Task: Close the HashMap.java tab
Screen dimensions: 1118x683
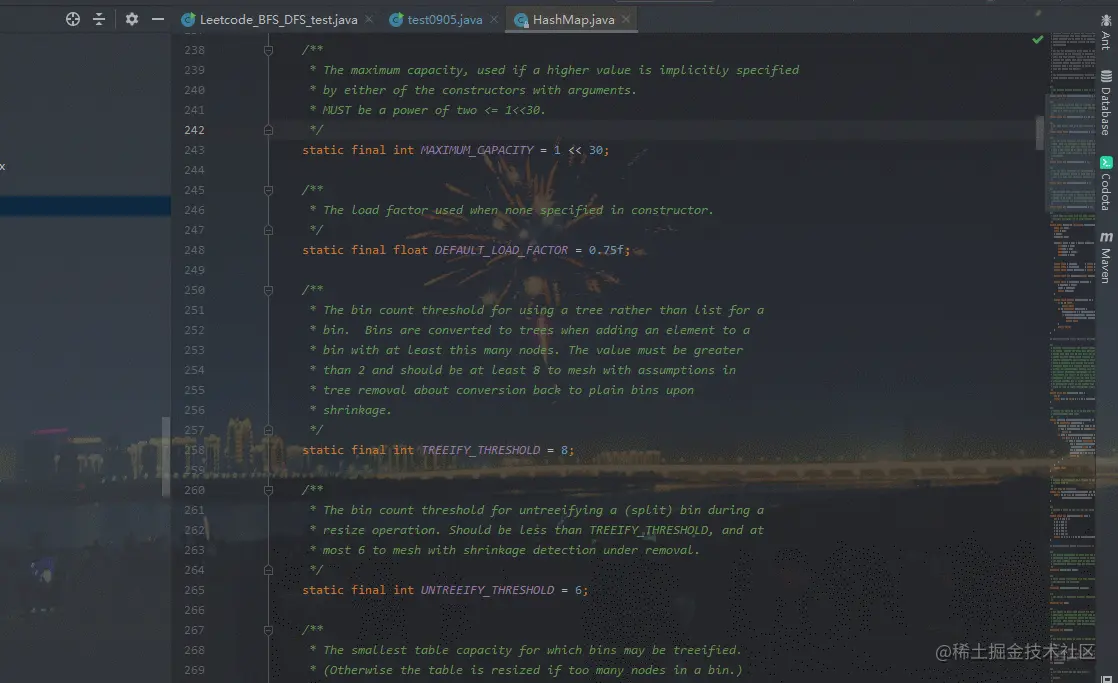Action: 626,19
